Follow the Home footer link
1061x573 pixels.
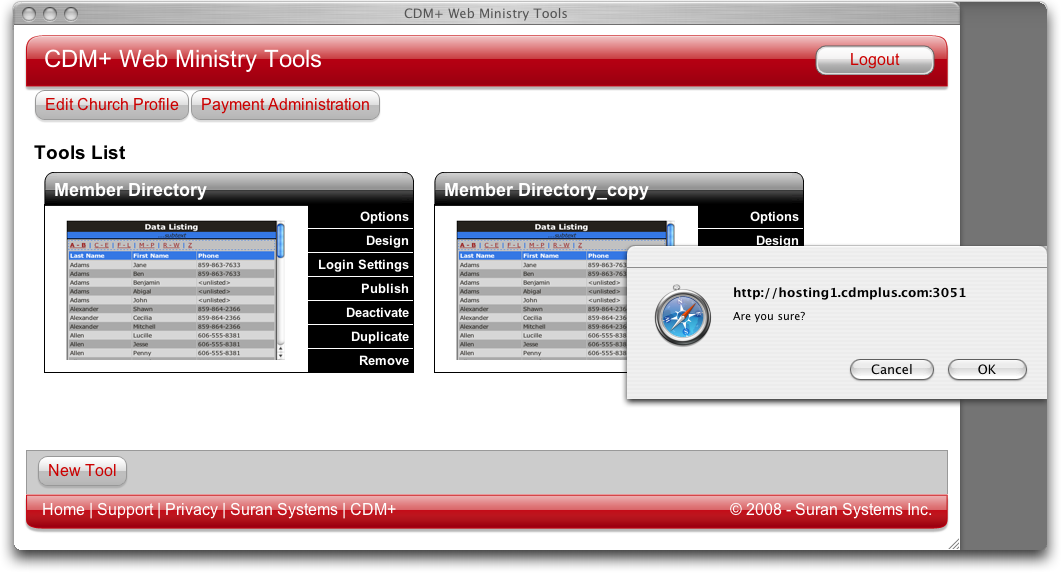63,510
